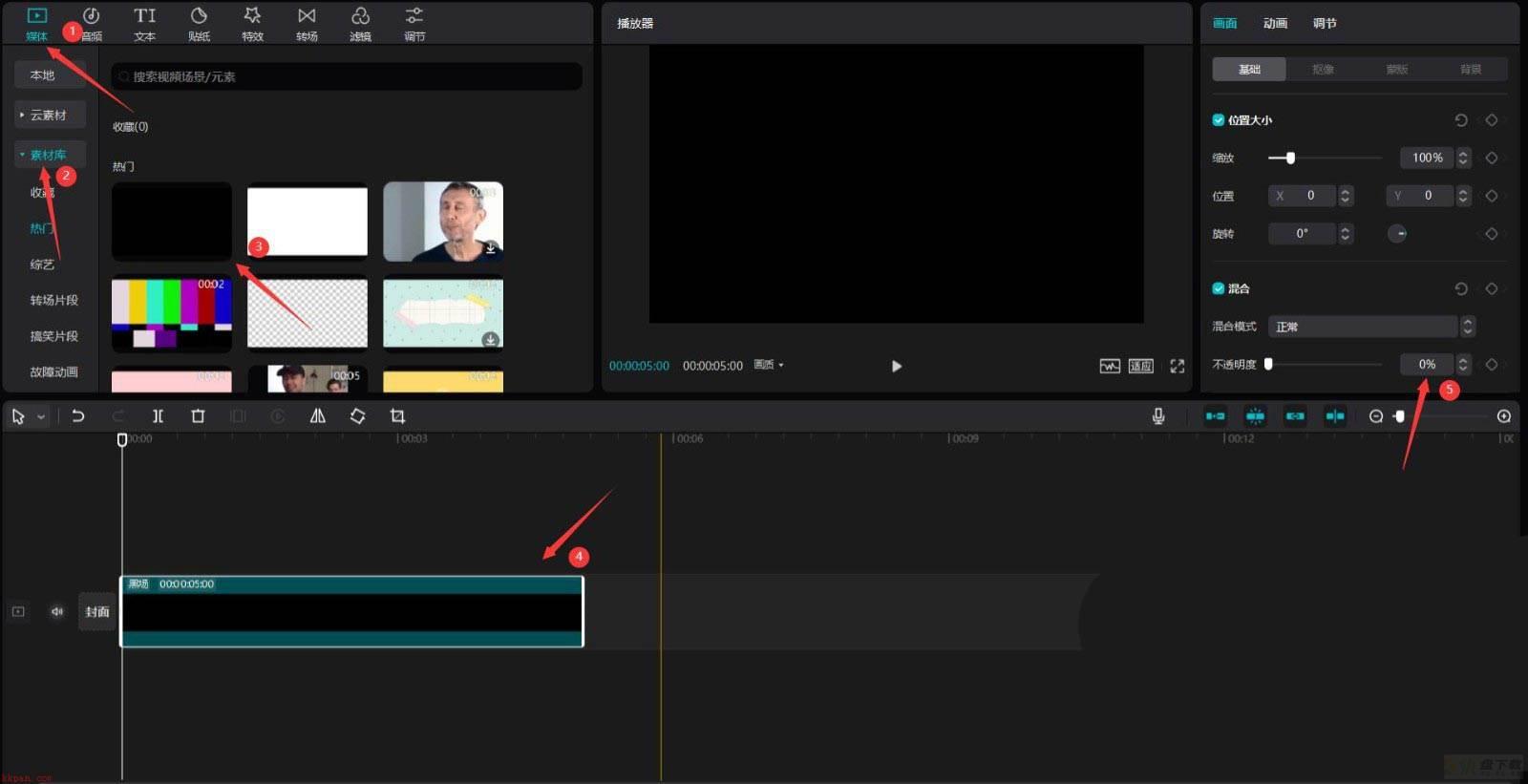This screenshot has width=1528, height=784.
Task: Click the X position stepper arrows
Action: point(1346,196)
